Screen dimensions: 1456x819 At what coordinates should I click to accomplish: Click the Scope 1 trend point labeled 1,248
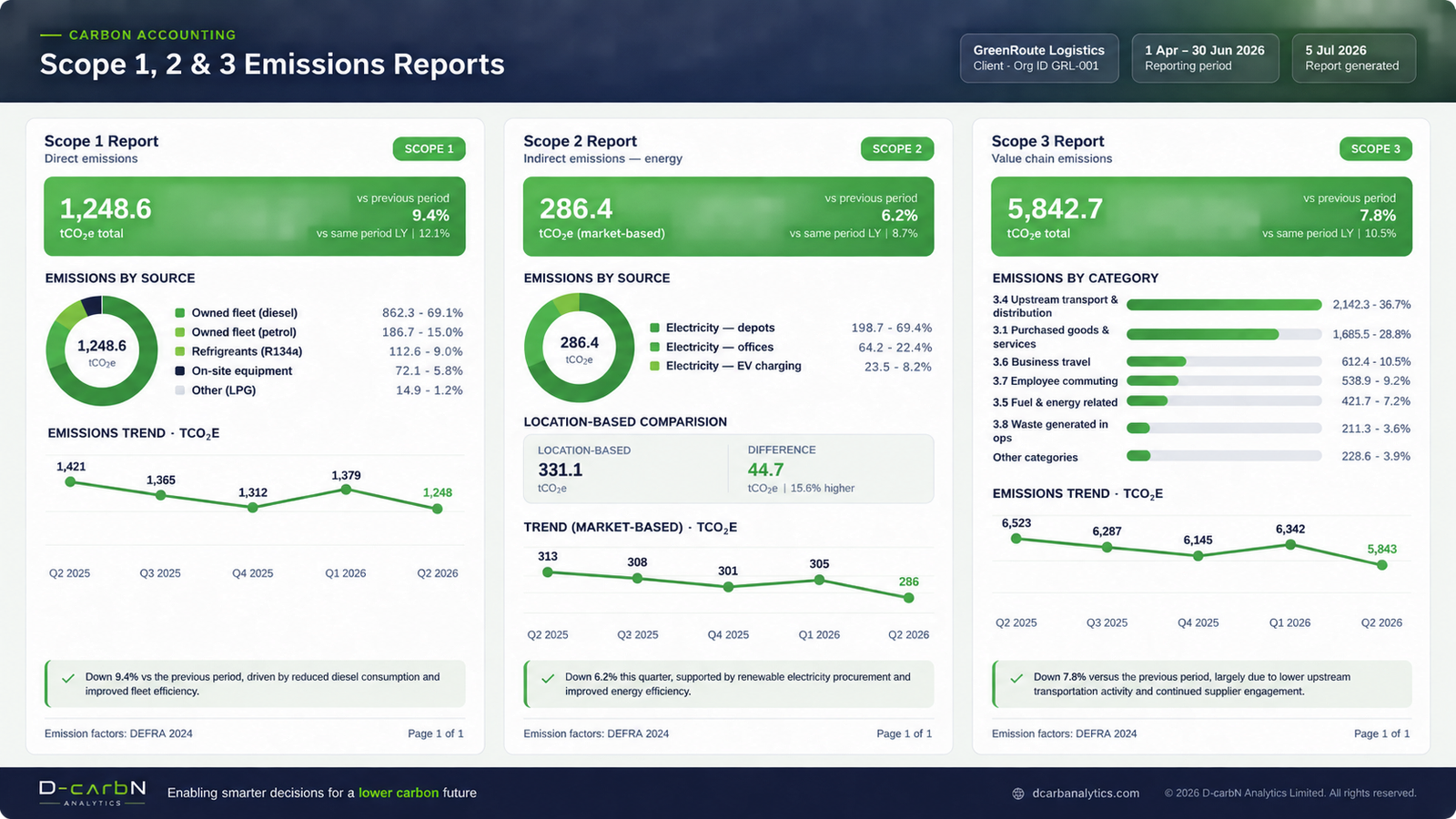pos(438,509)
